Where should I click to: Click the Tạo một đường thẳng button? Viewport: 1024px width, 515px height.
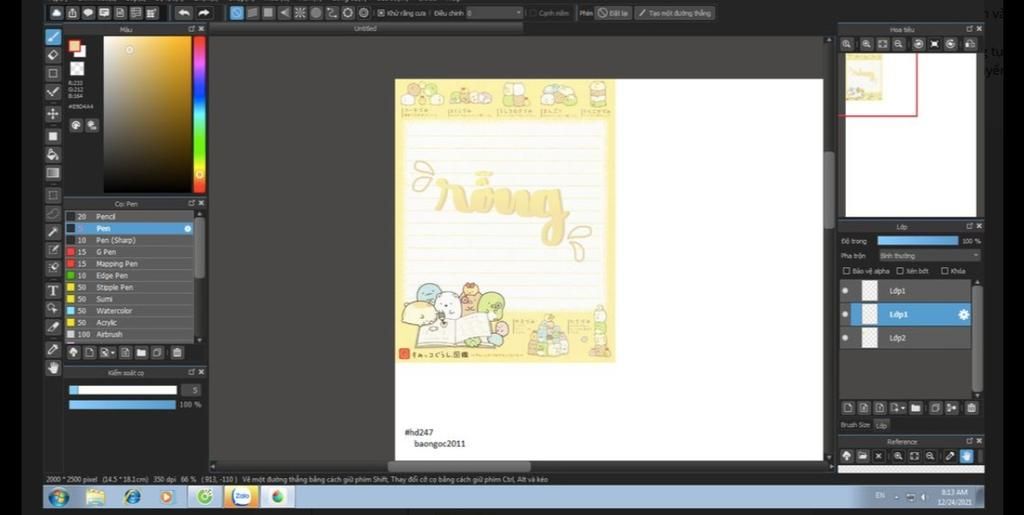point(675,13)
